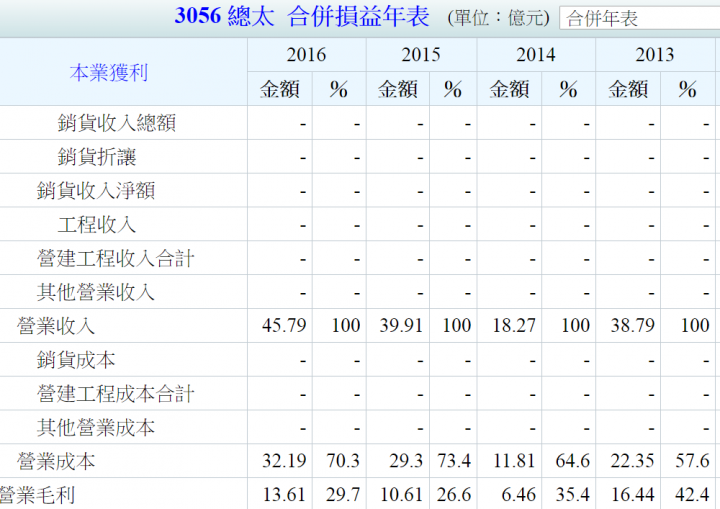Click the 2015 gross profit value 10.61
Screen dimensions: 720x509
click(401, 495)
